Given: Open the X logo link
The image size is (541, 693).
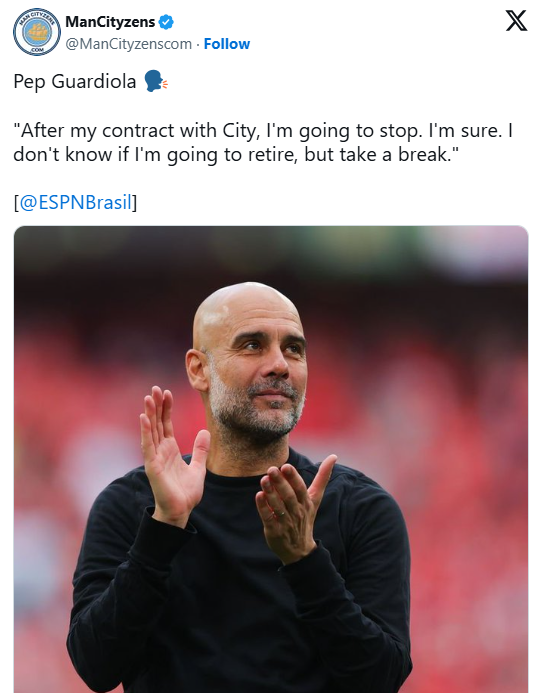Looking at the screenshot, I should tap(516, 21).
